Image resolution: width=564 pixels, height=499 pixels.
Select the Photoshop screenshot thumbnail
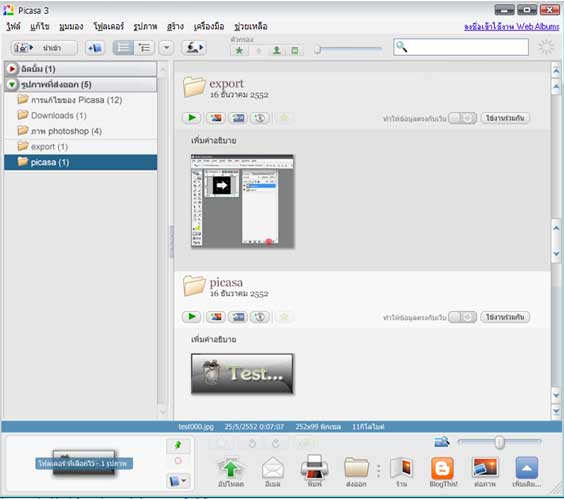tap(242, 201)
